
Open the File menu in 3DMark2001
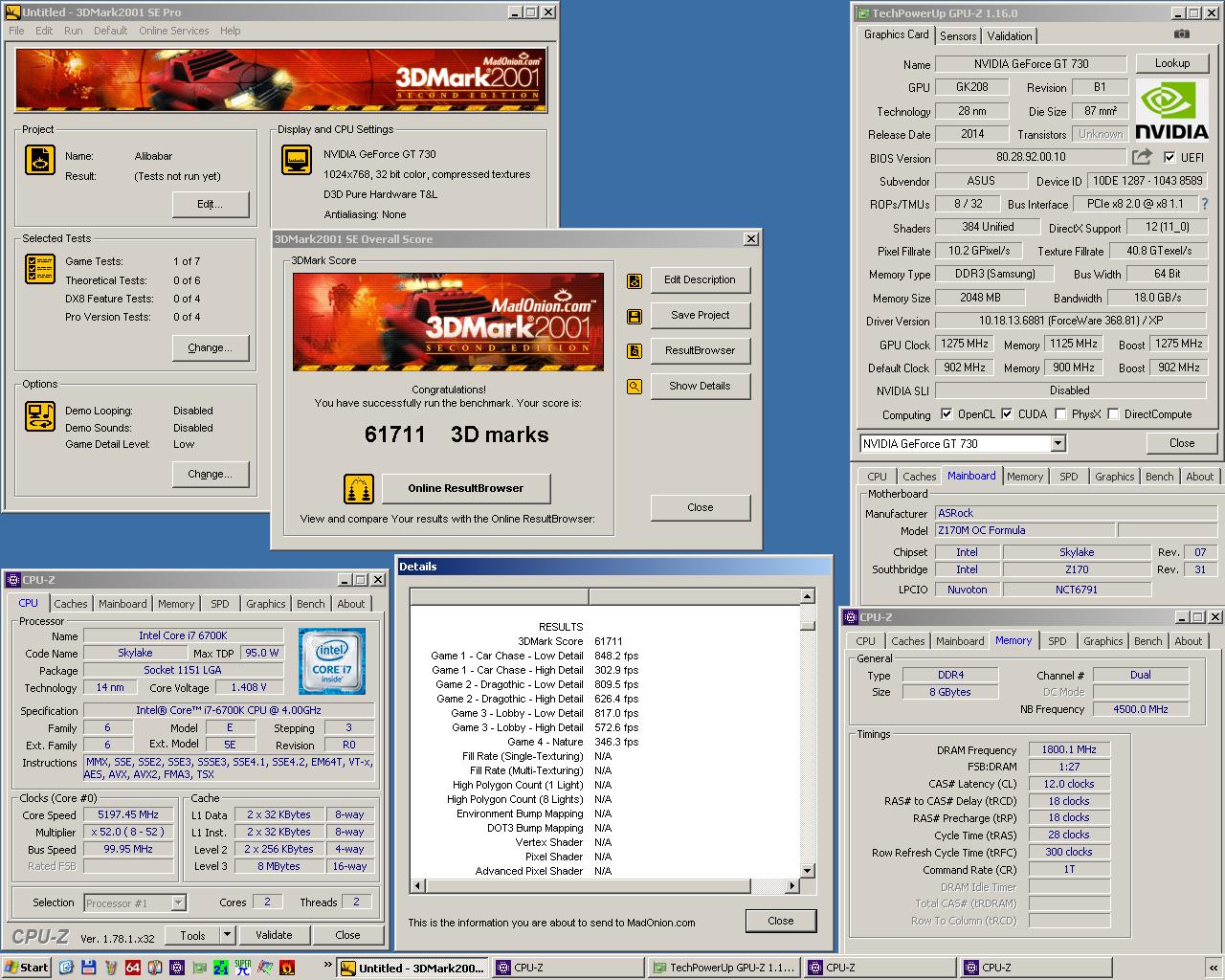[x=16, y=31]
